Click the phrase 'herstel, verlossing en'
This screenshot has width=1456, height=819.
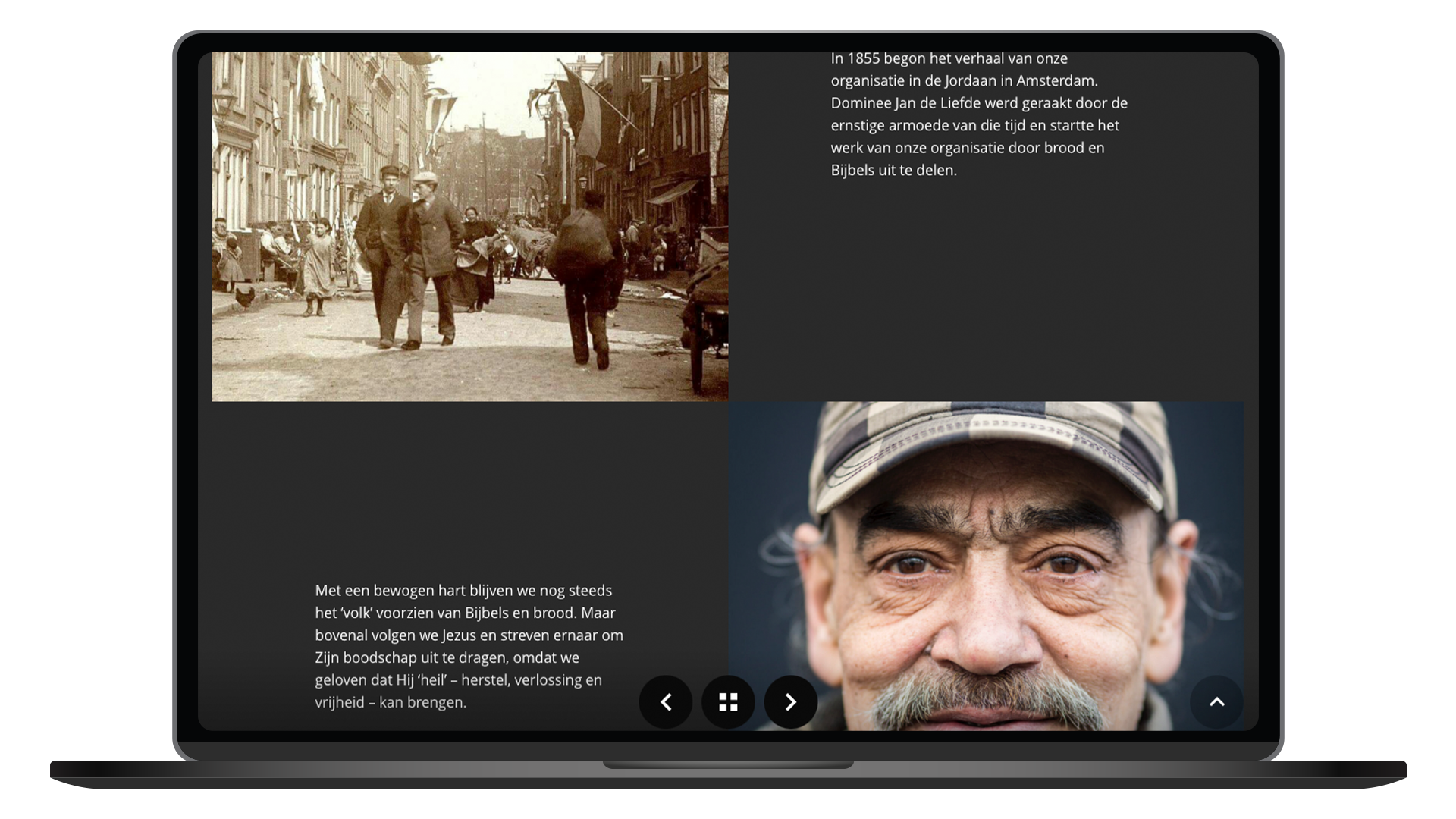pos(531,680)
